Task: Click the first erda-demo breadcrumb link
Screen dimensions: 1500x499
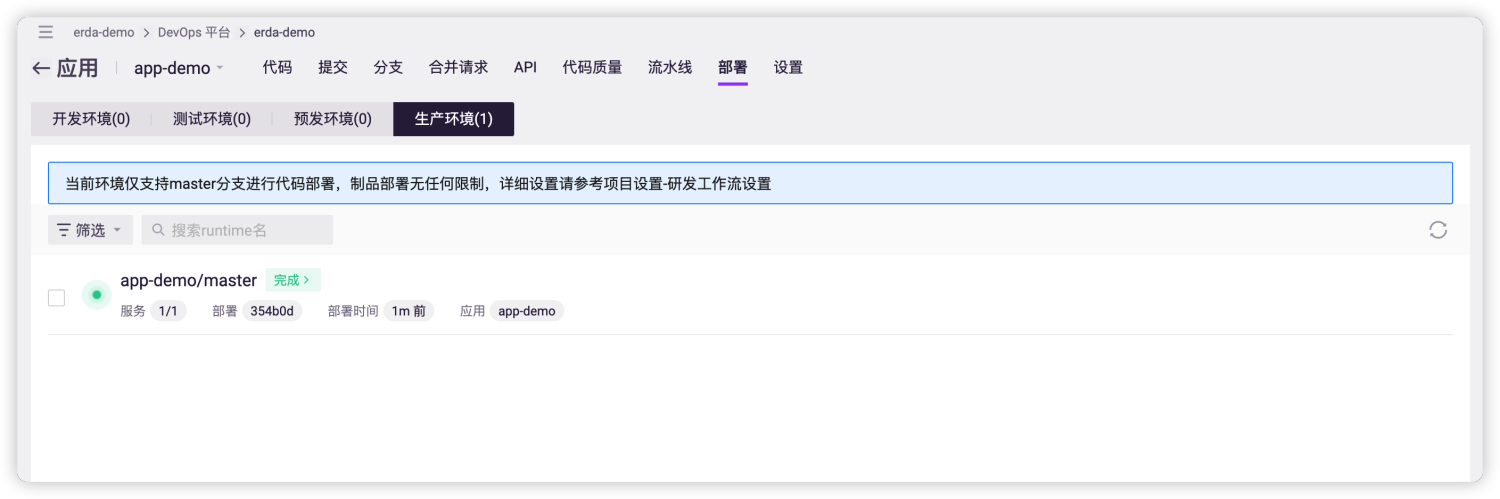Action: pos(103,33)
